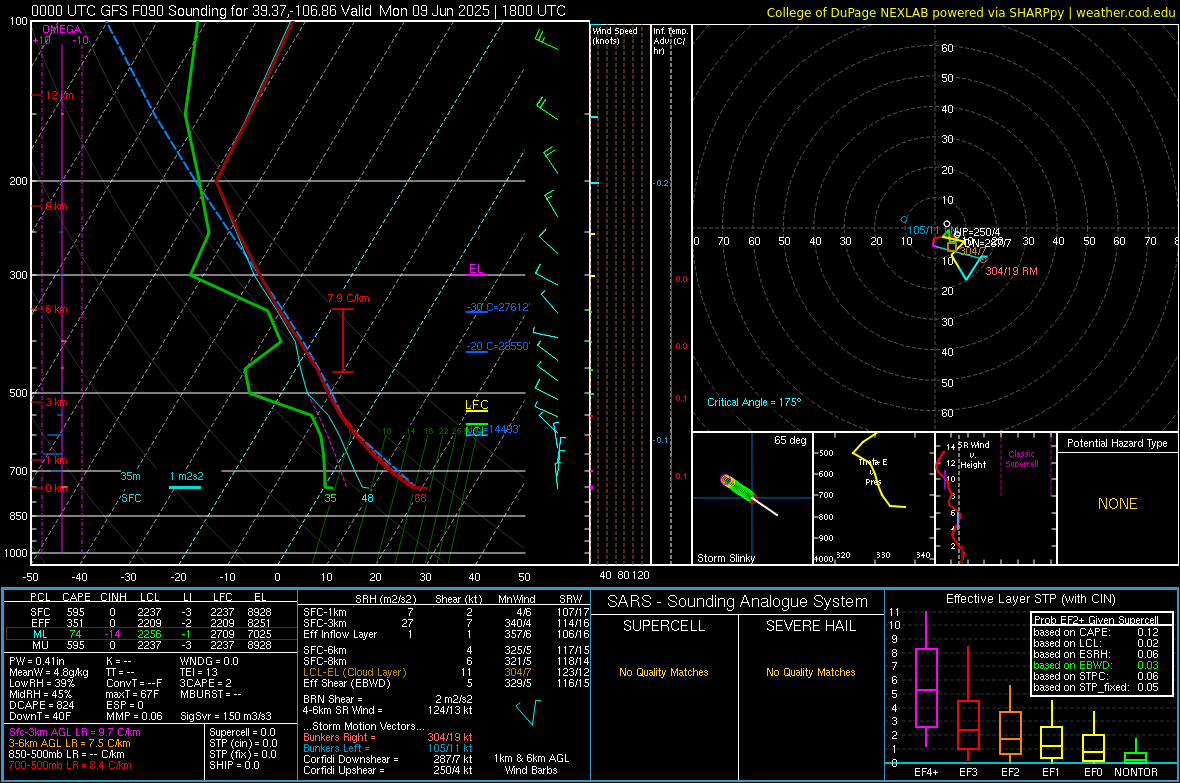Screen dimensions: 1180x783
Task: Select the EFF parcel row
Action: point(149,623)
